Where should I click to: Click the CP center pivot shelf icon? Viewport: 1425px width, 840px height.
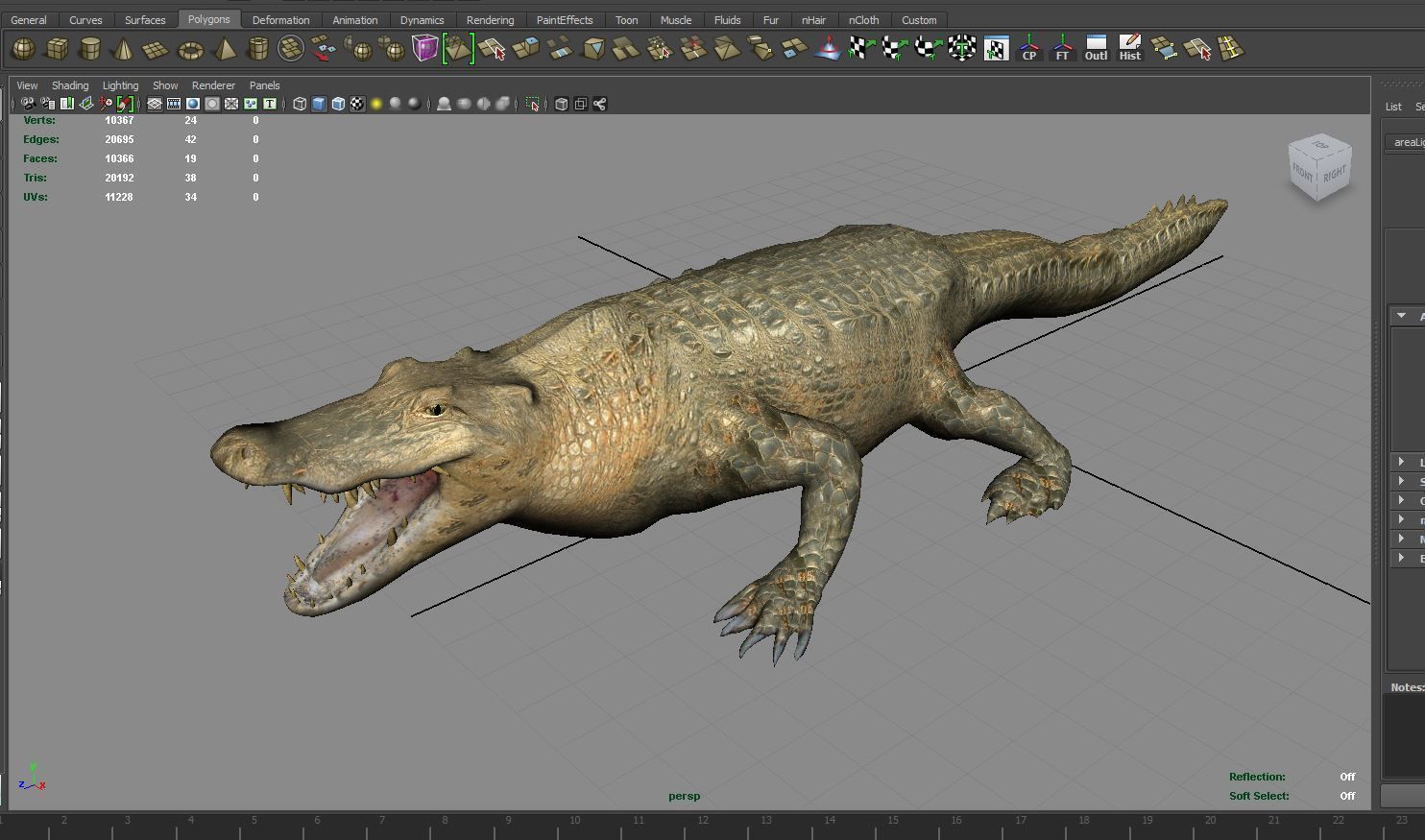point(1028,48)
